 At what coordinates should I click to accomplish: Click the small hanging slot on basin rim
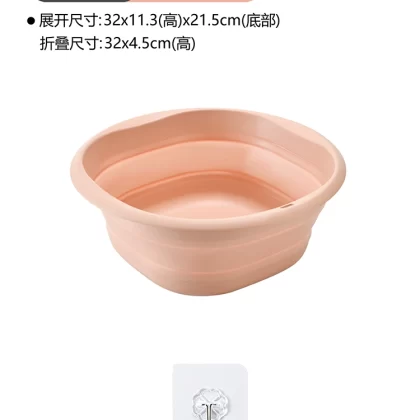pos(287,206)
